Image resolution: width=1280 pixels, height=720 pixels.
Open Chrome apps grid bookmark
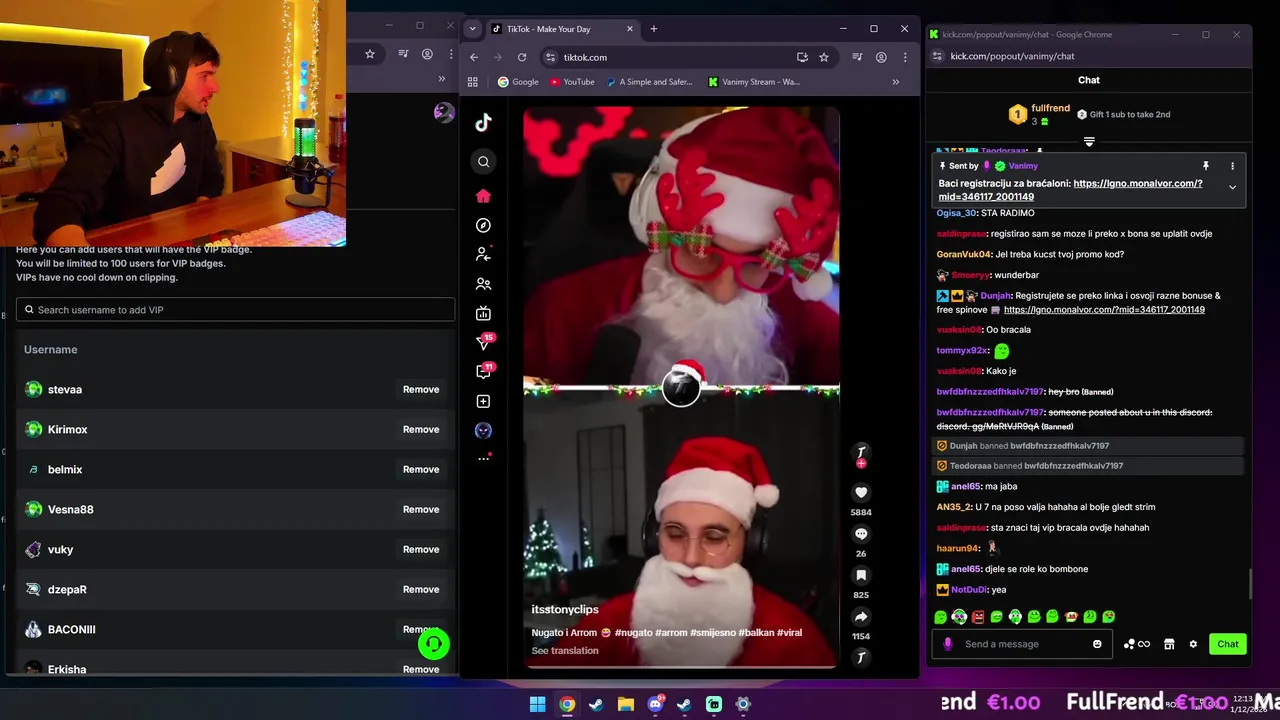[473, 82]
